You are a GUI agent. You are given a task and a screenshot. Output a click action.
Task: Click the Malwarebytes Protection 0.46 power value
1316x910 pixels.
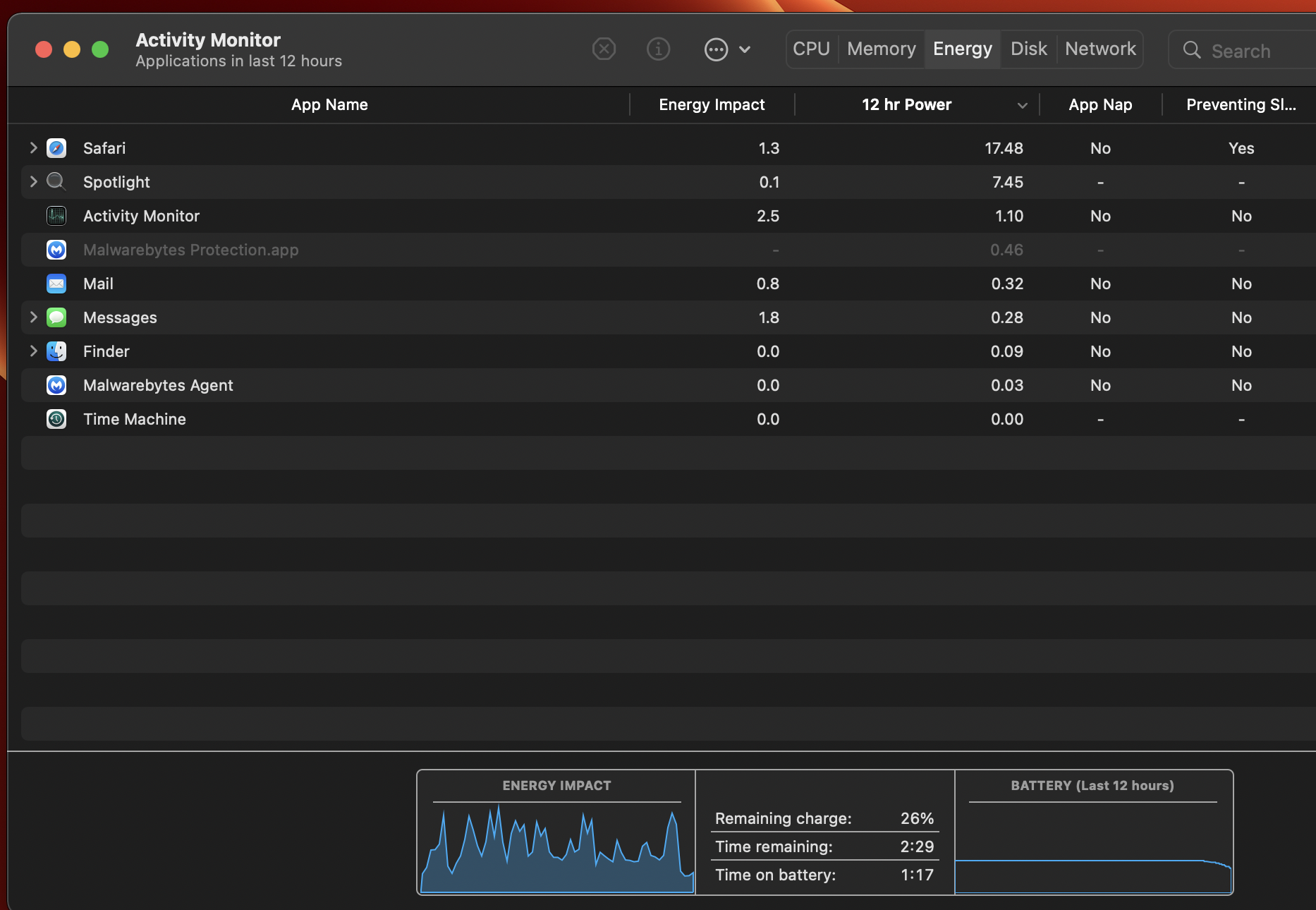tap(1006, 250)
